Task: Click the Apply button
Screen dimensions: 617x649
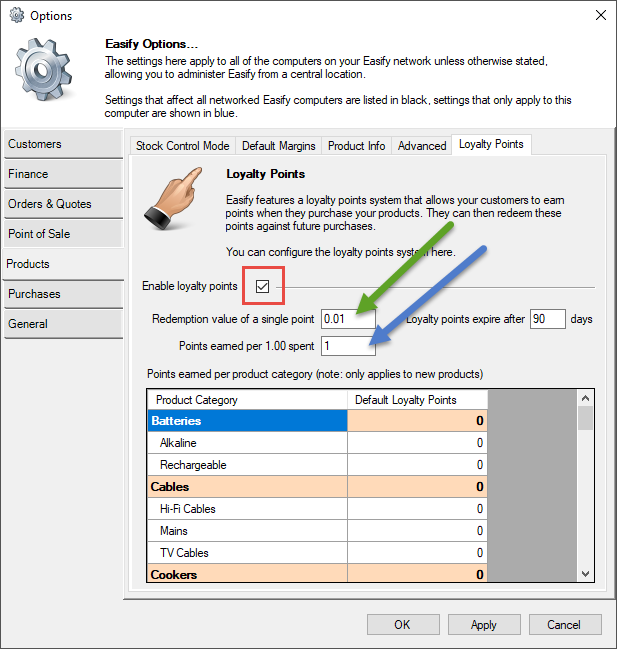Action: [x=483, y=624]
